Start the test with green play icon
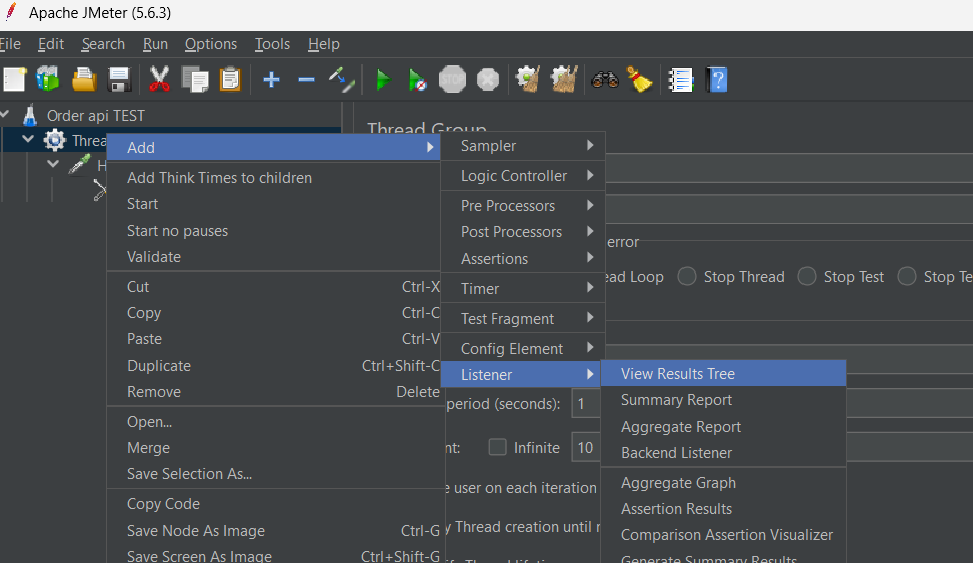This screenshot has height=563, width=973. tap(383, 80)
